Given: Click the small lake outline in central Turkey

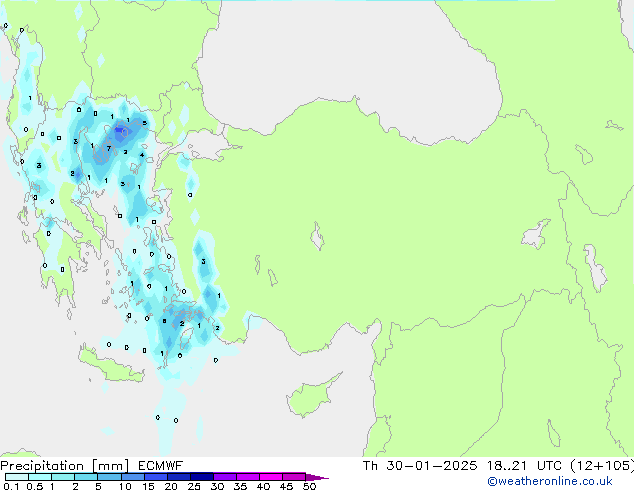Looking at the screenshot, I should (x=319, y=238).
